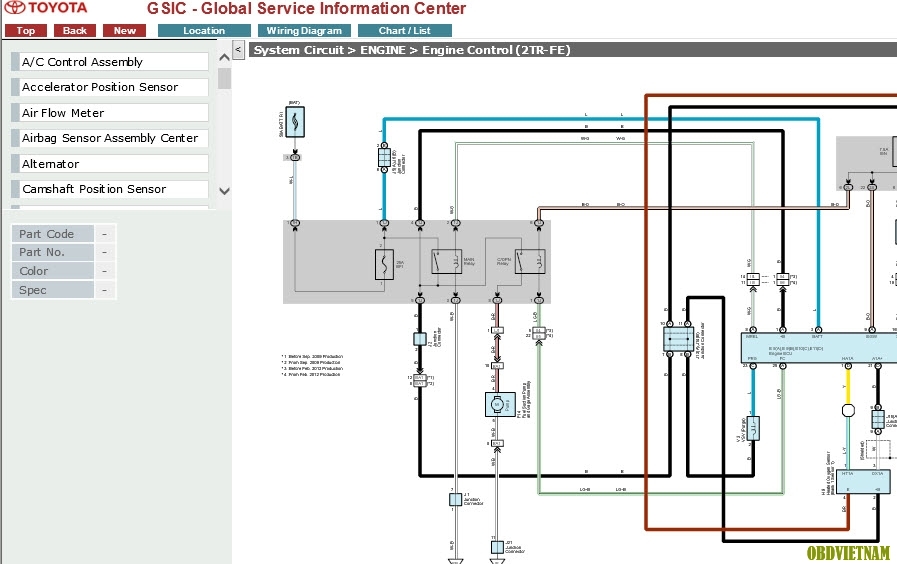Click the EFI fuse symbol in the diagram
The width and height of the screenshot is (897, 564).
pos(384,265)
